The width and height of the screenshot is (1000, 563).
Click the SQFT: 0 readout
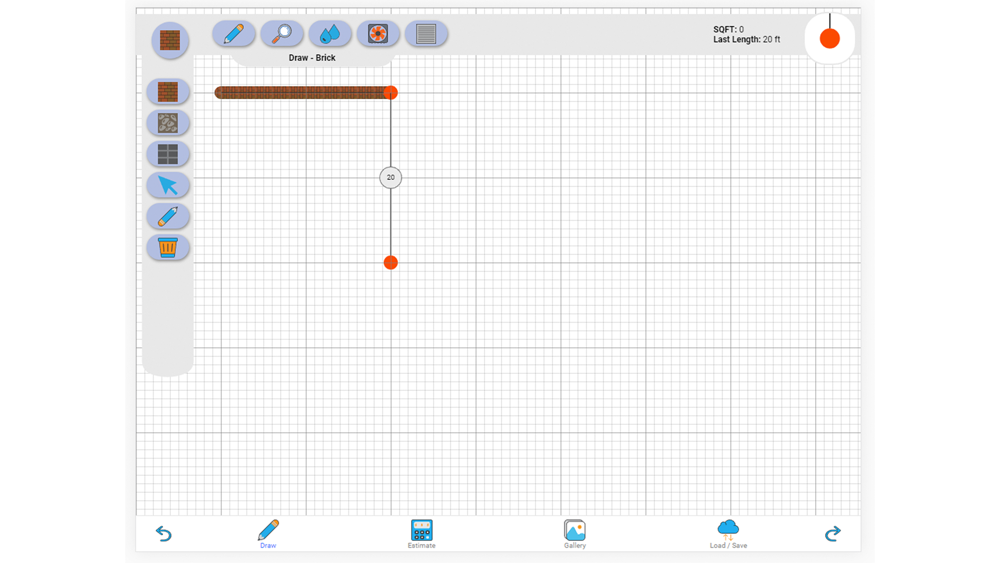728,29
